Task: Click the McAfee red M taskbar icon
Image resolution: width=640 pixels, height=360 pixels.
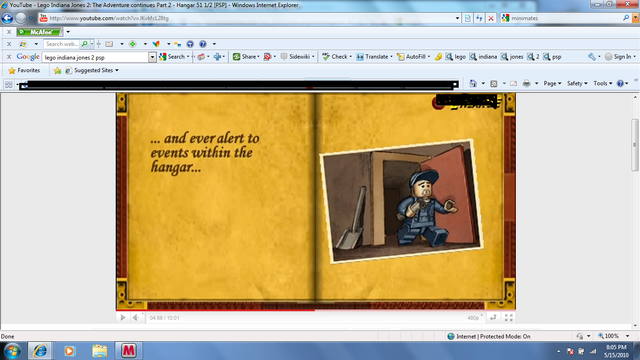Action: click(x=129, y=351)
